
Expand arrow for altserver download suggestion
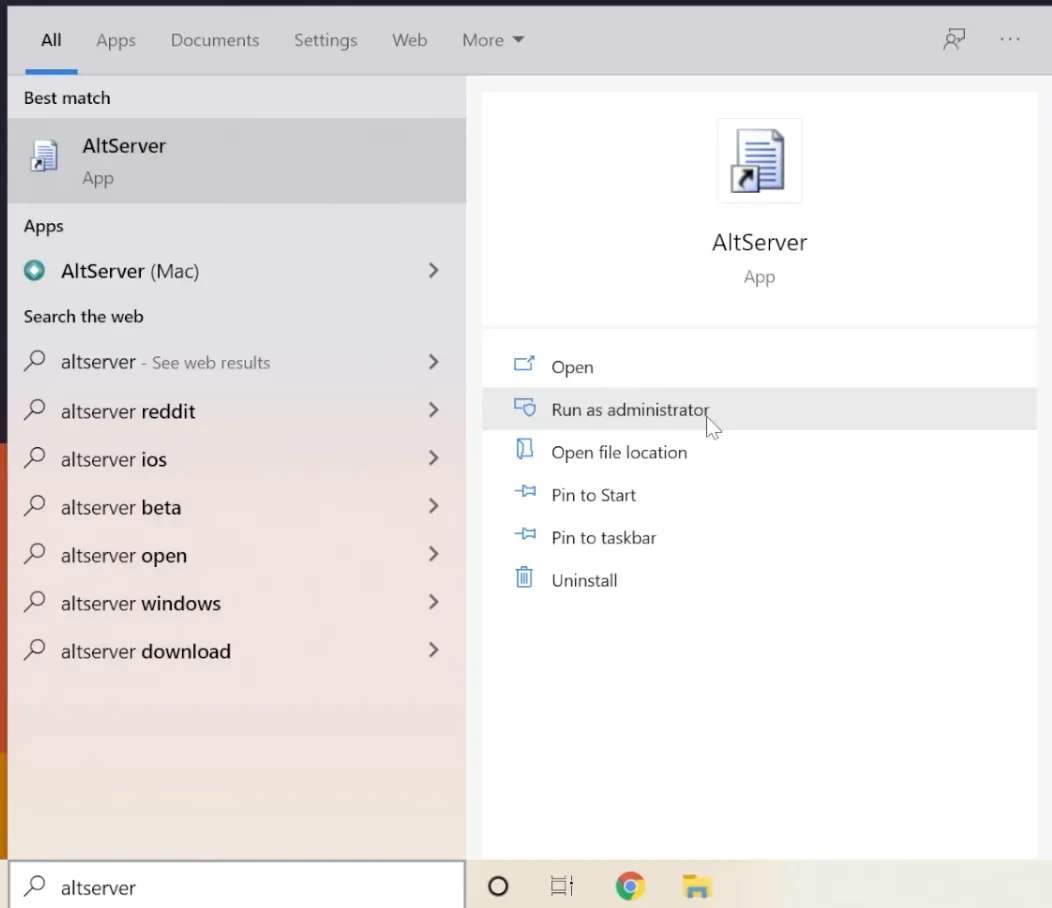click(x=433, y=651)
